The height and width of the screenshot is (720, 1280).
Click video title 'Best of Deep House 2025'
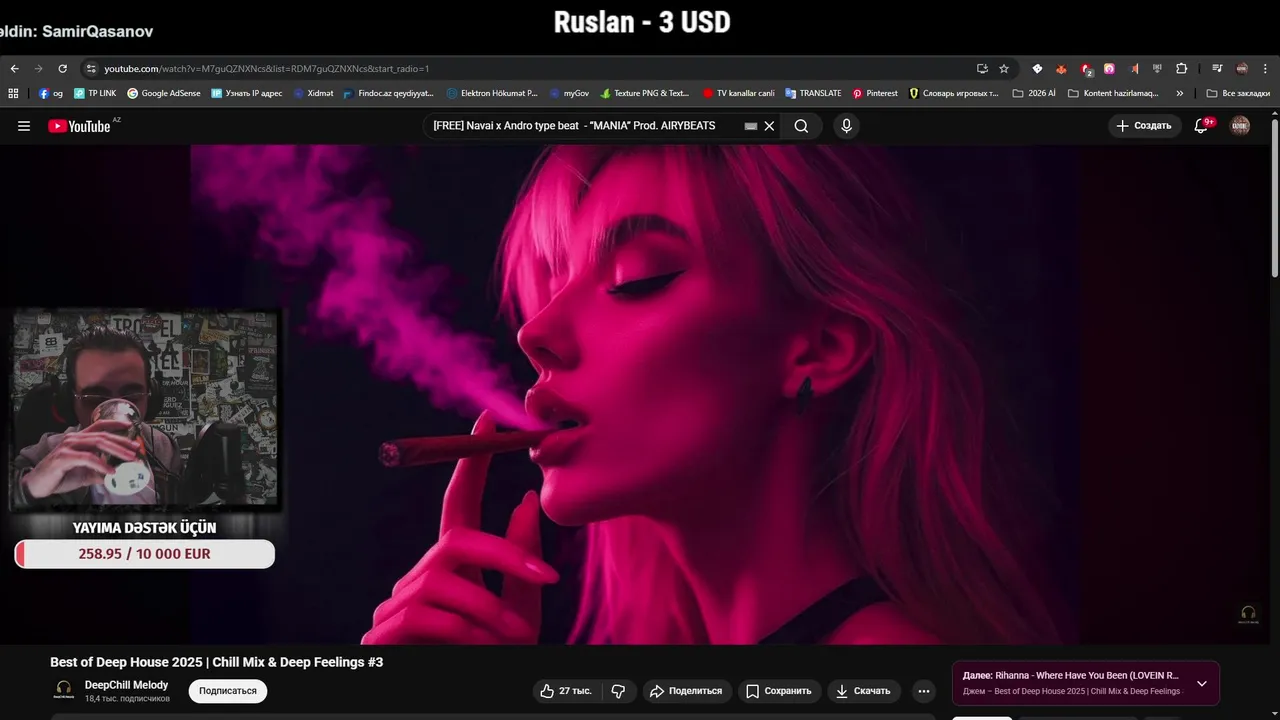coord(217,662)
